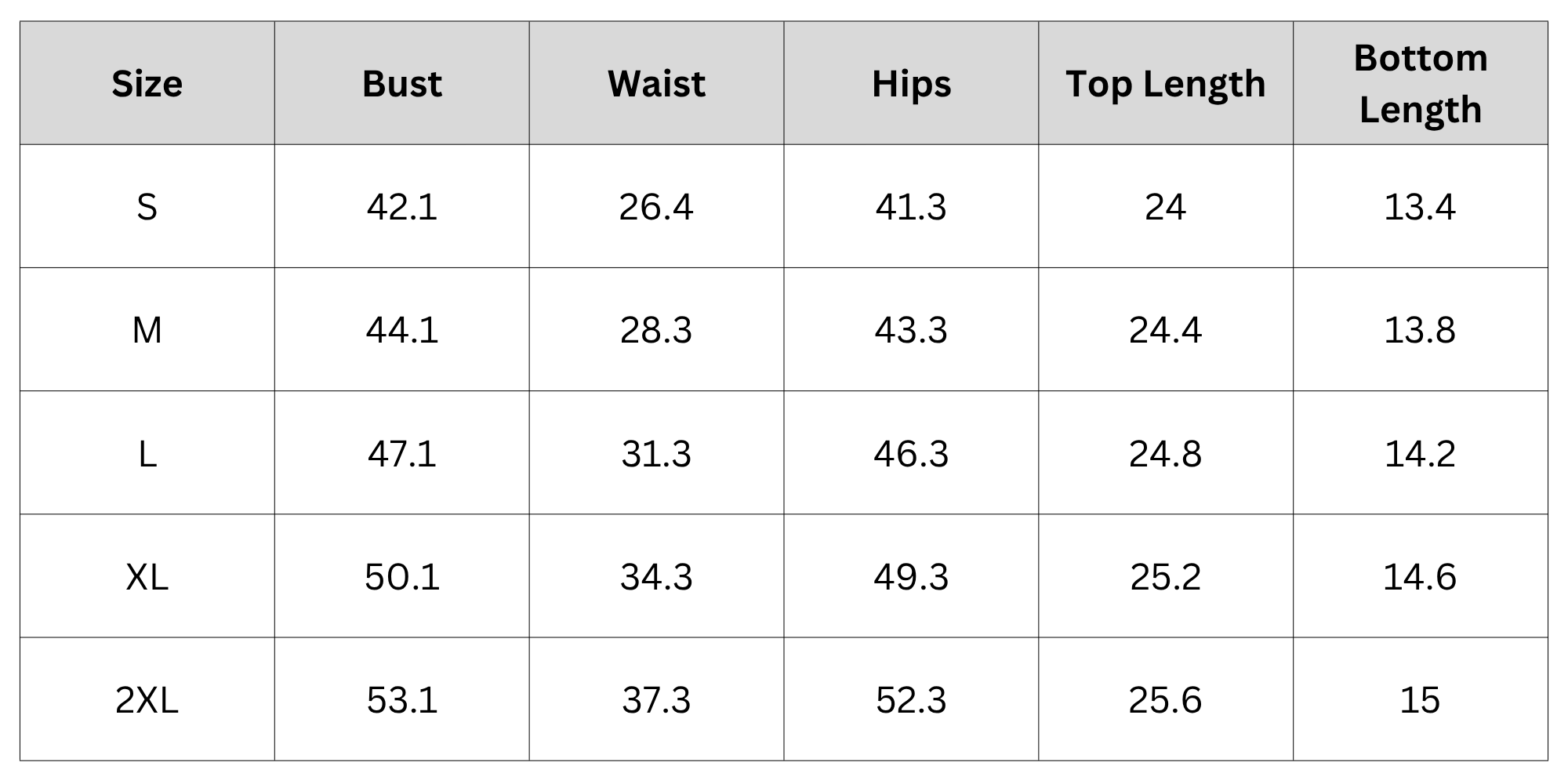1568x784 pixels.
Task: Select top length value 25.2
Action: coord(1166,577)
